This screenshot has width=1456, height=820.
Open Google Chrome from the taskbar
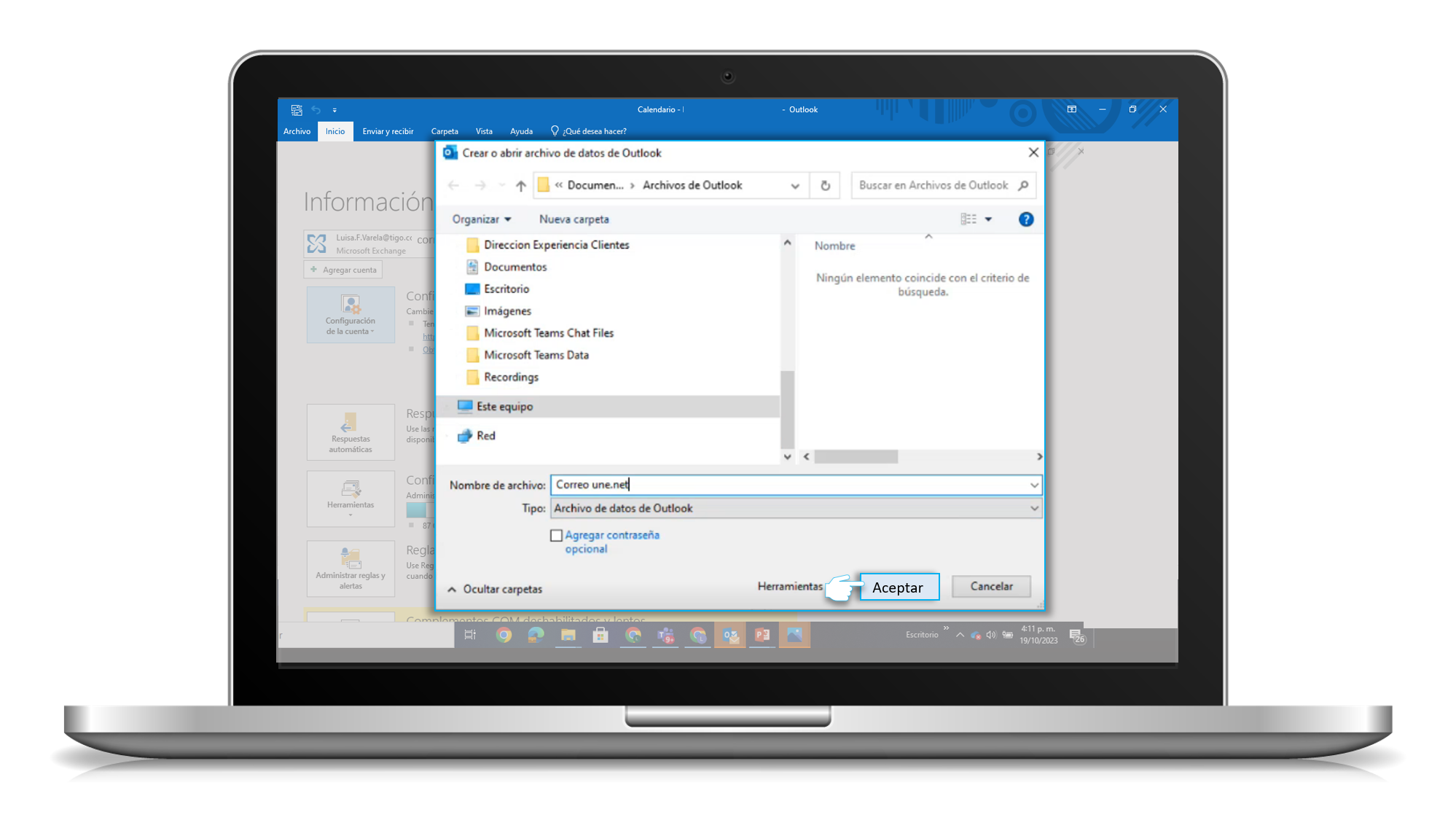click(504, 635)
